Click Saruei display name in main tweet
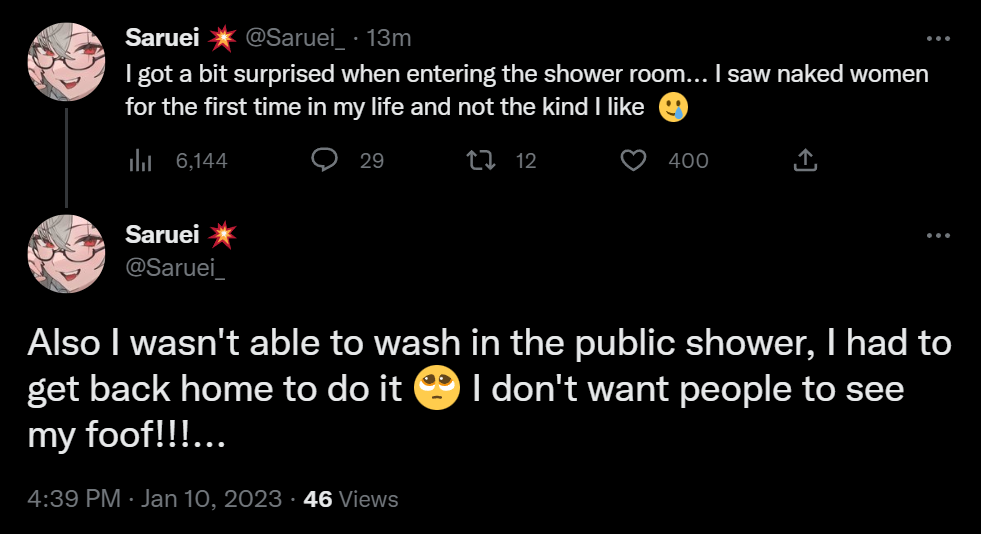This screenshot has width=981, height=534. pos(161,235)
